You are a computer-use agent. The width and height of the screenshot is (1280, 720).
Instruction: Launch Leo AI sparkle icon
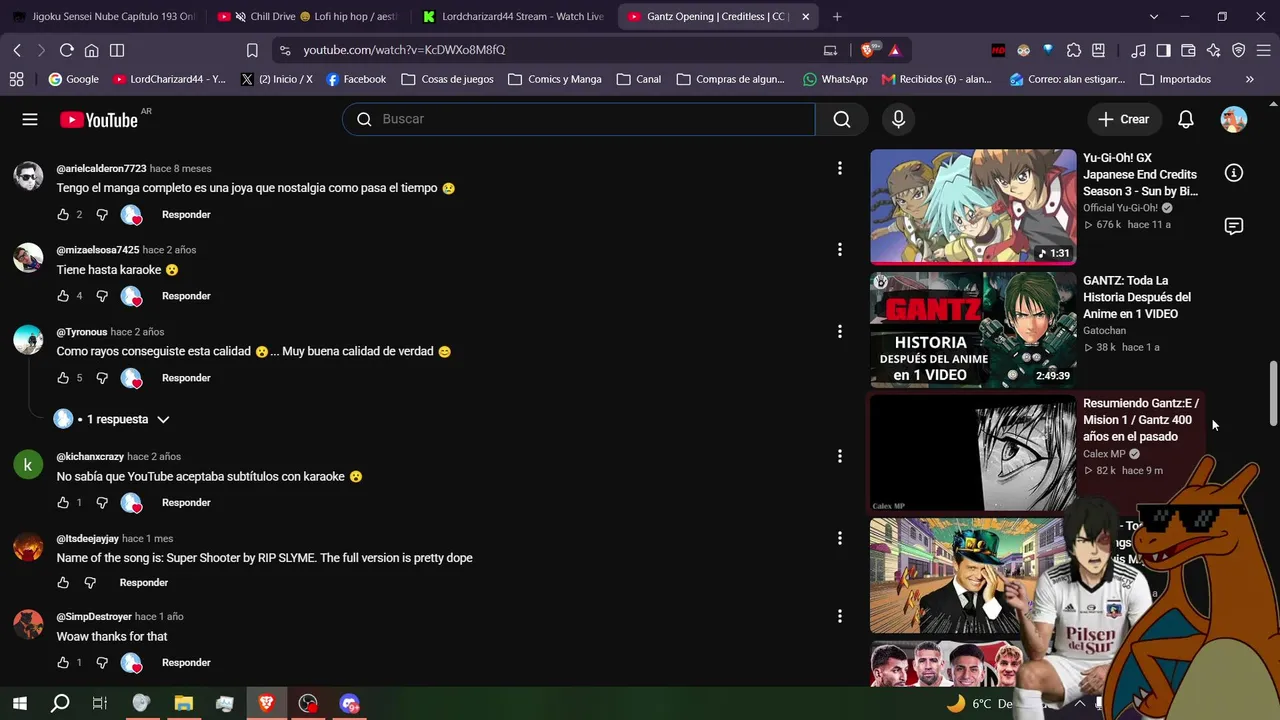1213,50
